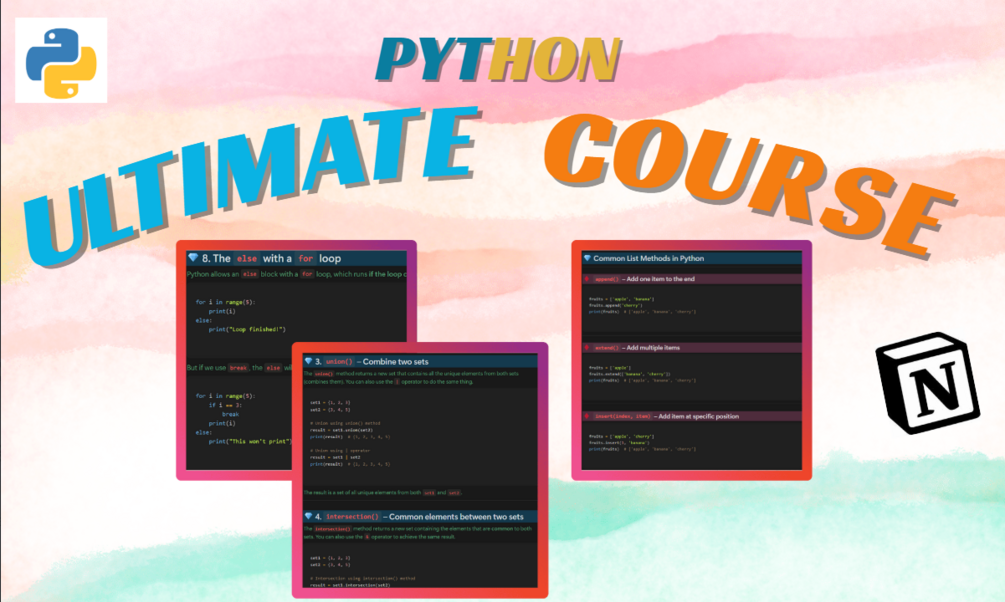Click code line "result = set1.union(set2)"
The width and height of the screenshot is (1005, 602).
[341, 430]
